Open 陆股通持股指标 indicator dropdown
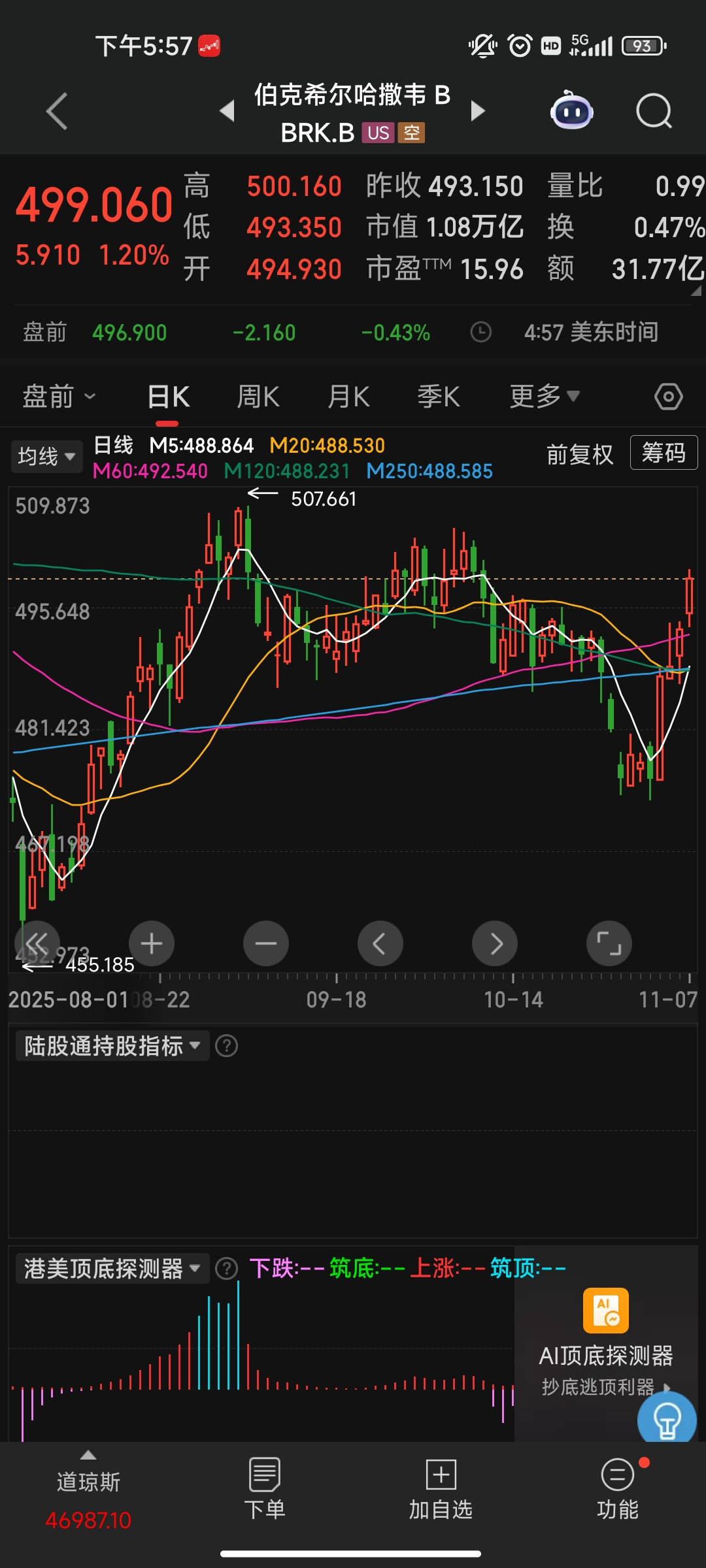706x1568 pixels. [112, 1046]
